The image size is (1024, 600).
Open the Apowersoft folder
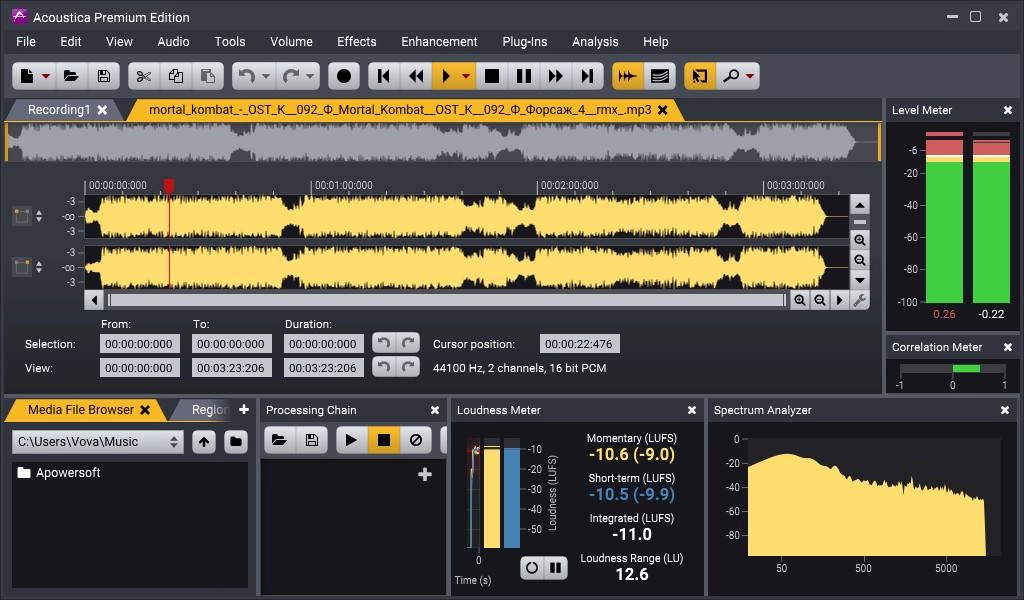pos(59,473)
